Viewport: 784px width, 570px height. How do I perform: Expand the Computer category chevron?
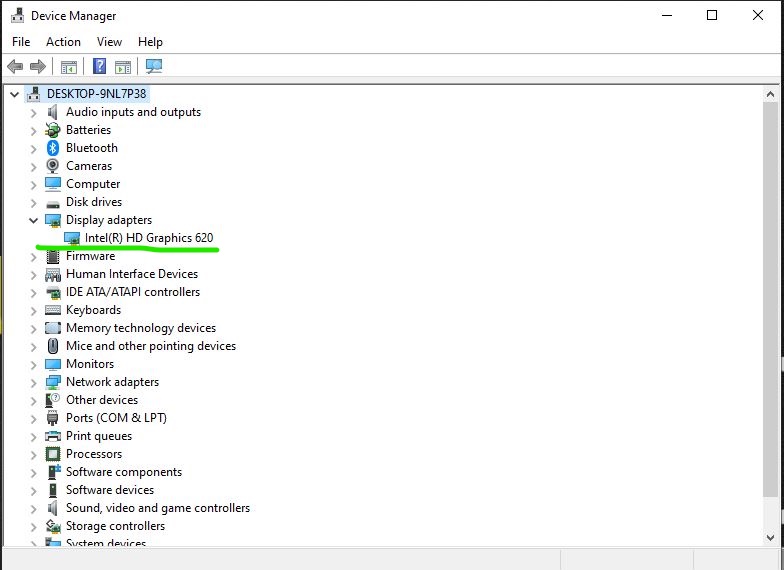34,185
